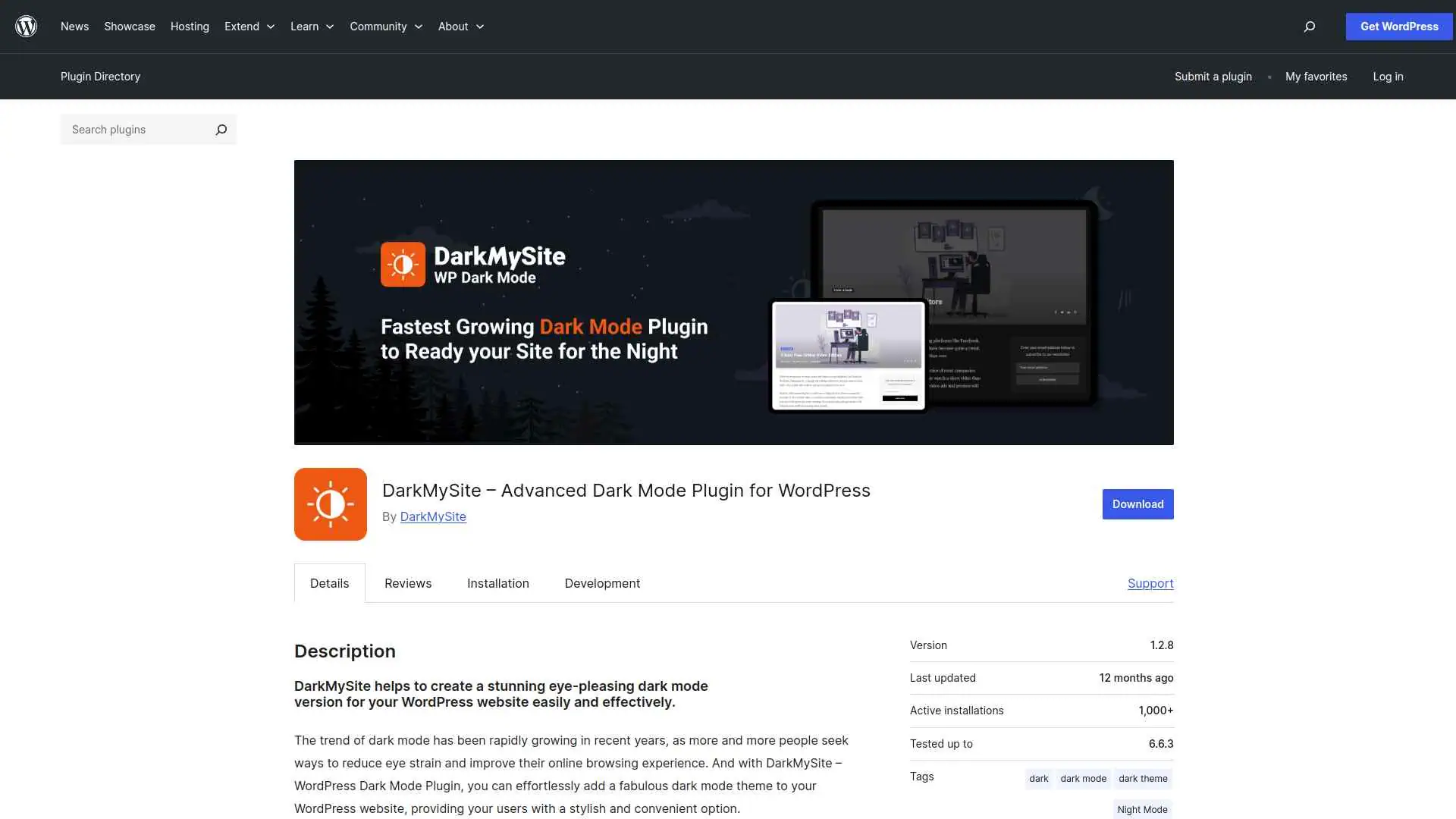This screenshot has width=1456, height=819.
Task: Select the 'dark mode' tag
Action: [1084, 778]
